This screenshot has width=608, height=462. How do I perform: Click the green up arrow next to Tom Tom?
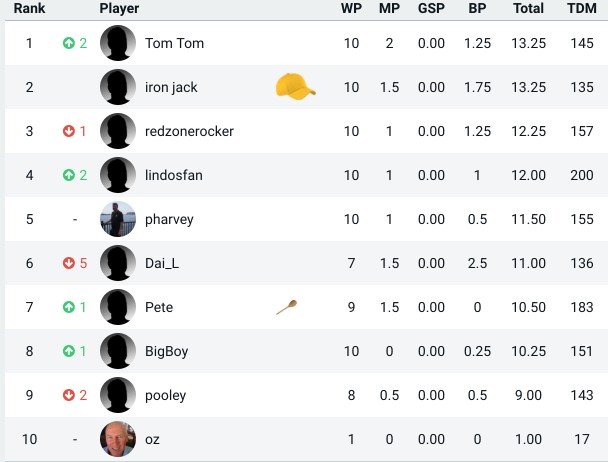[x=69, y=43]
